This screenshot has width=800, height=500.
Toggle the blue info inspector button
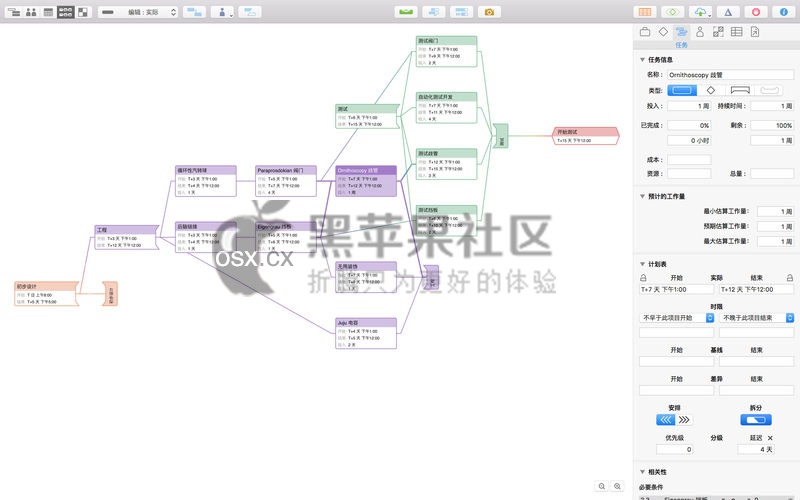(x=784, y=12)
